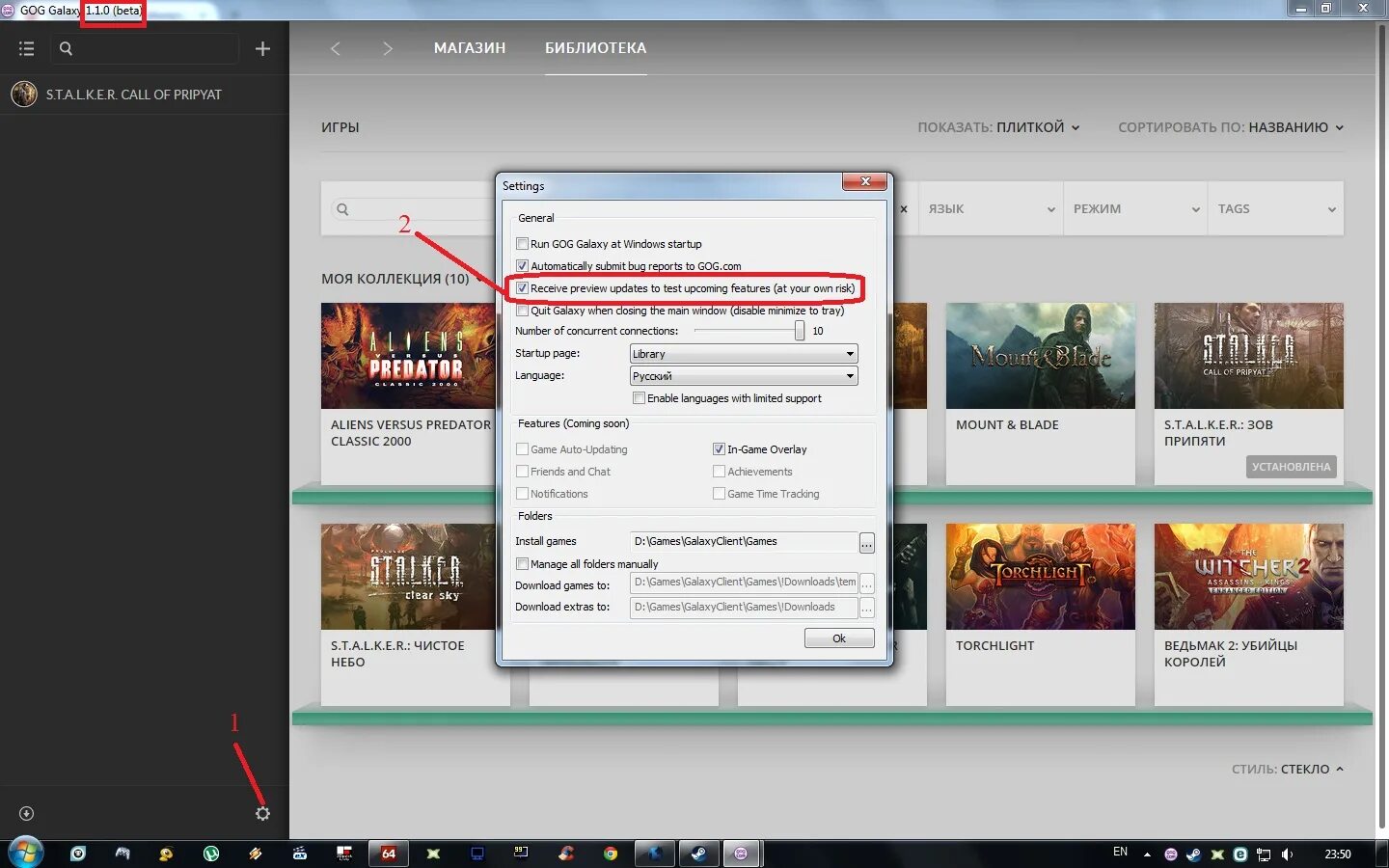
Task: Open CCleaner from the taskbar
Action: pyautogui.click(x=566, y=854)
